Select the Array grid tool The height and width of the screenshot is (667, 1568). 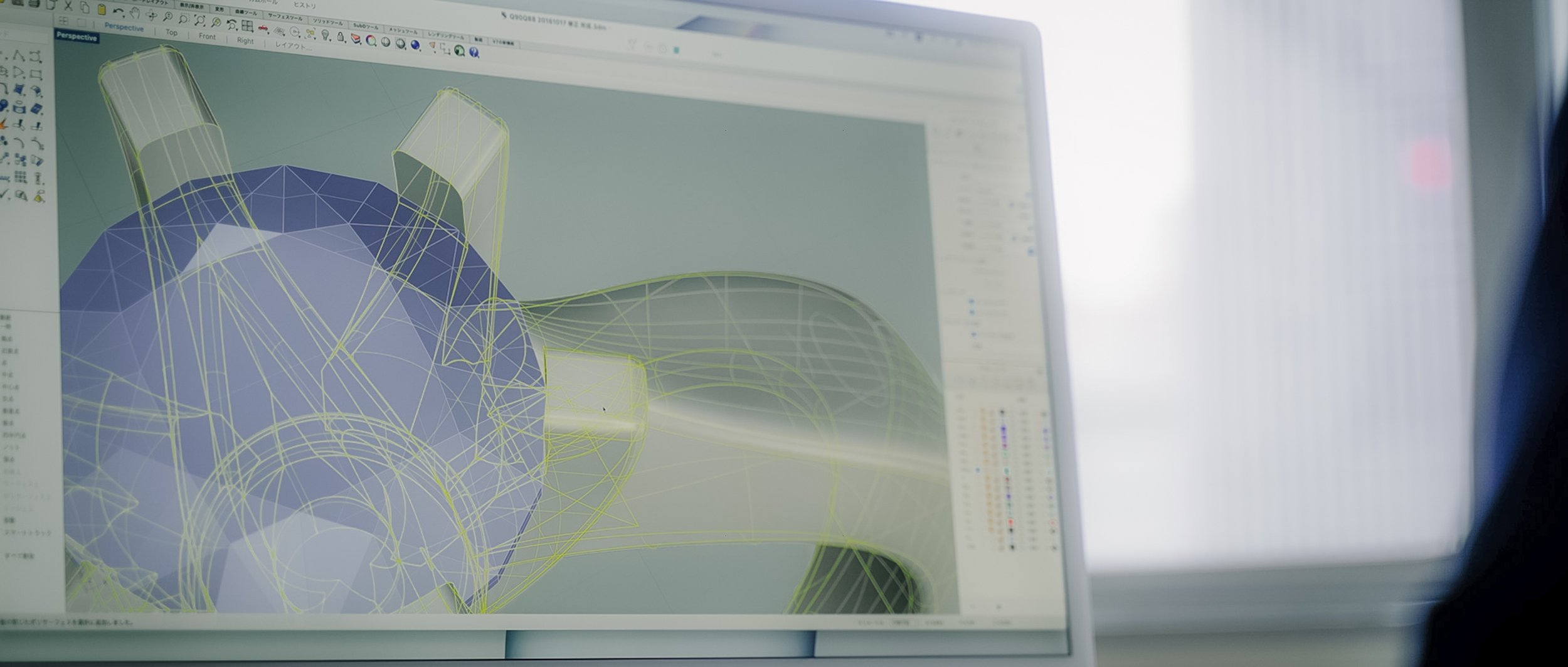coord(21,178)
